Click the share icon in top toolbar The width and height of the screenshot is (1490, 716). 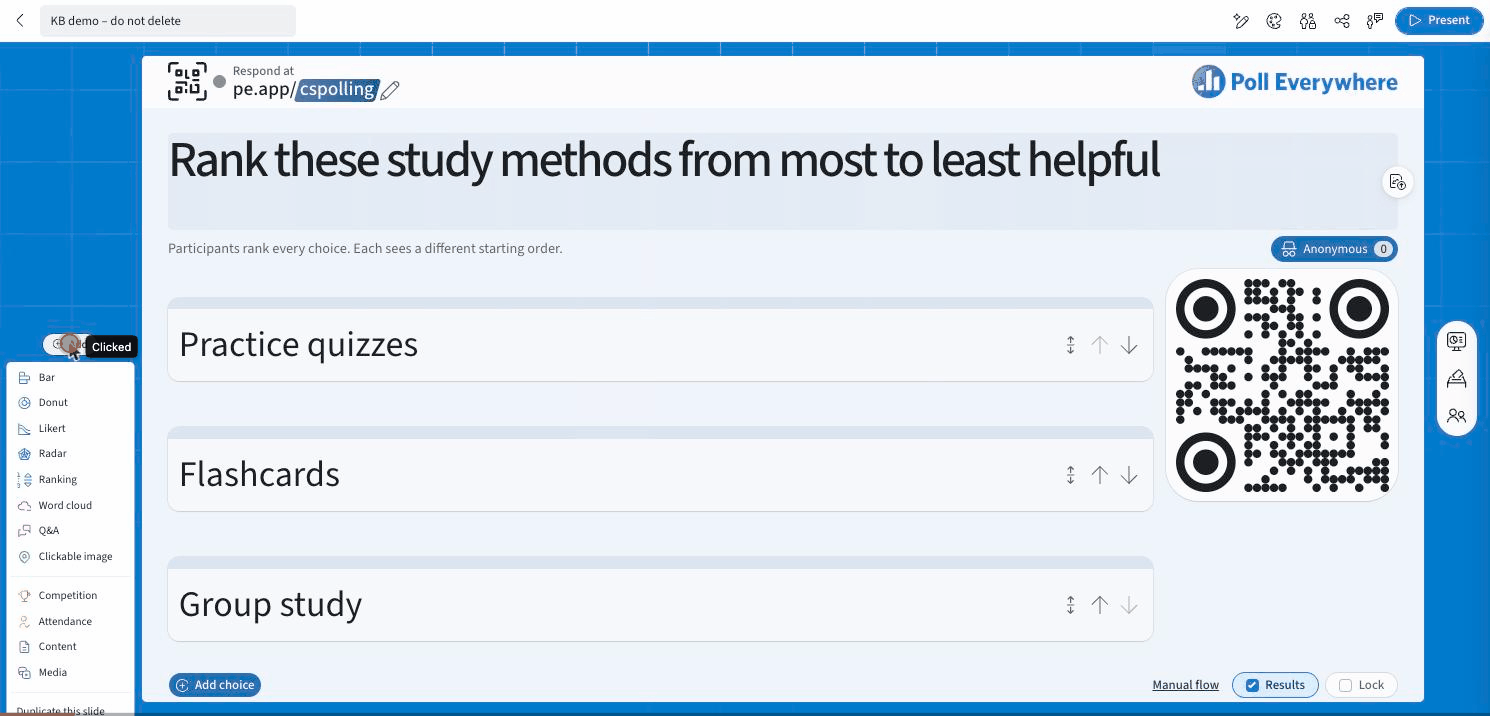[x=1342, y=21]
